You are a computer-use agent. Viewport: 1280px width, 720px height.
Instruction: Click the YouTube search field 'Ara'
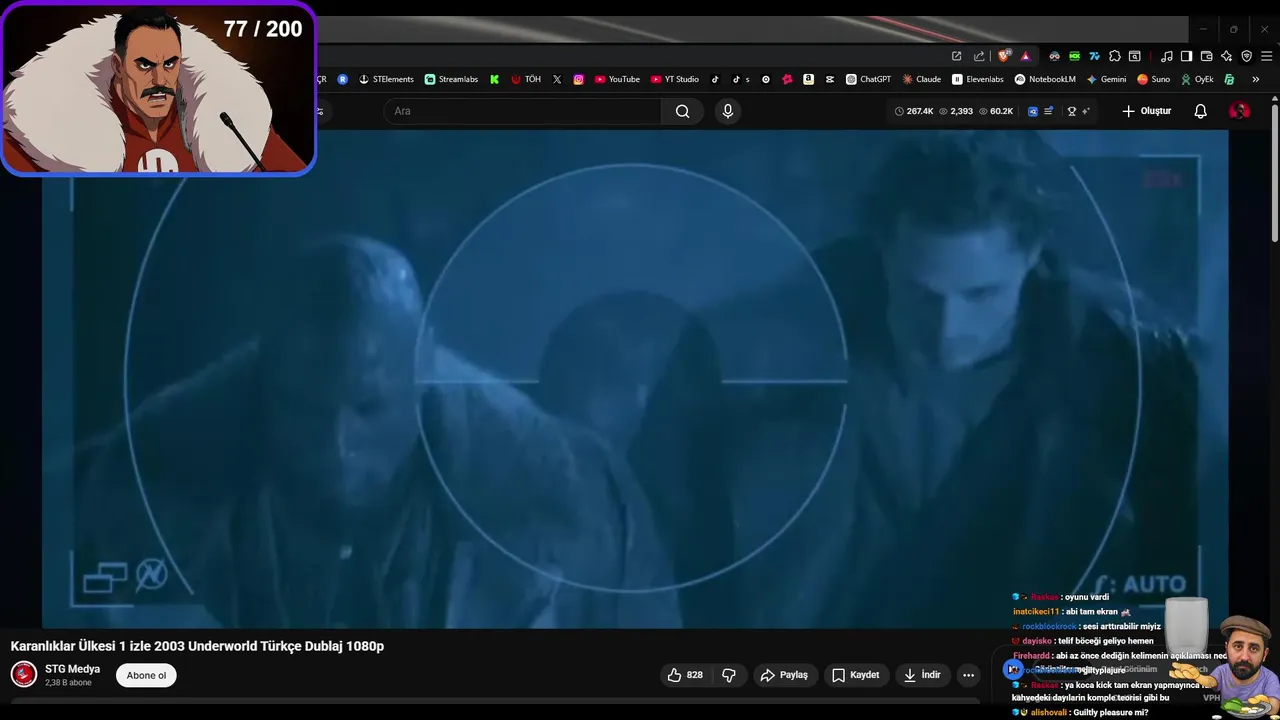click(x=522, y=111)
